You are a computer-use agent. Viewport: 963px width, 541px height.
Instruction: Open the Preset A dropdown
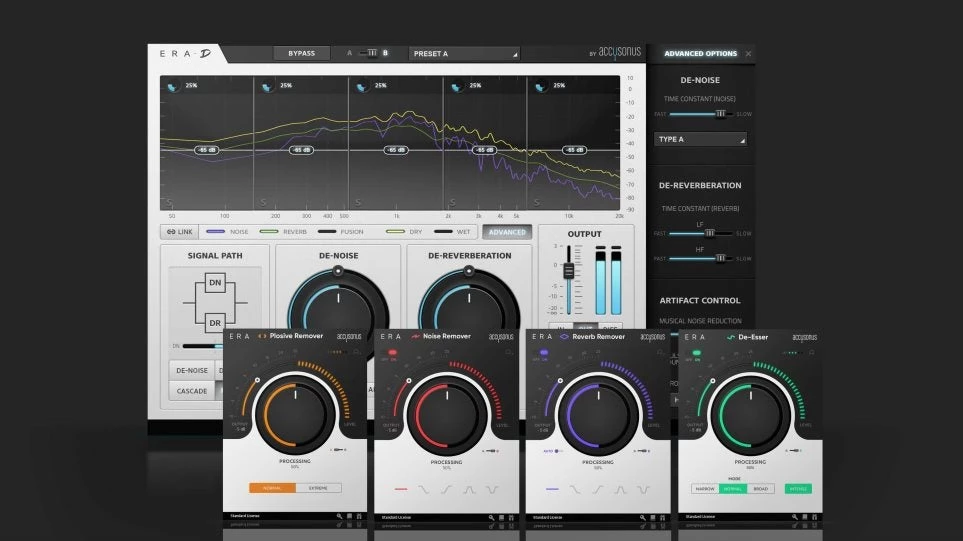(x=465, y=53)
